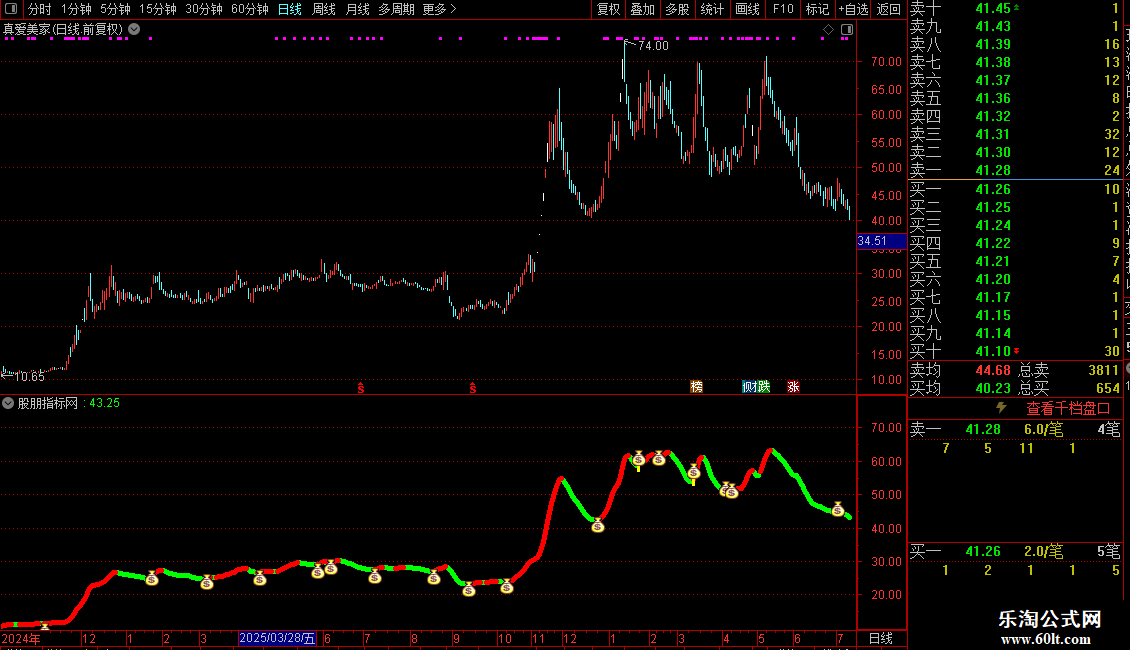Open the 多股 multi-stock view
The image size is (1130, 650).
(x=677, y=9)
